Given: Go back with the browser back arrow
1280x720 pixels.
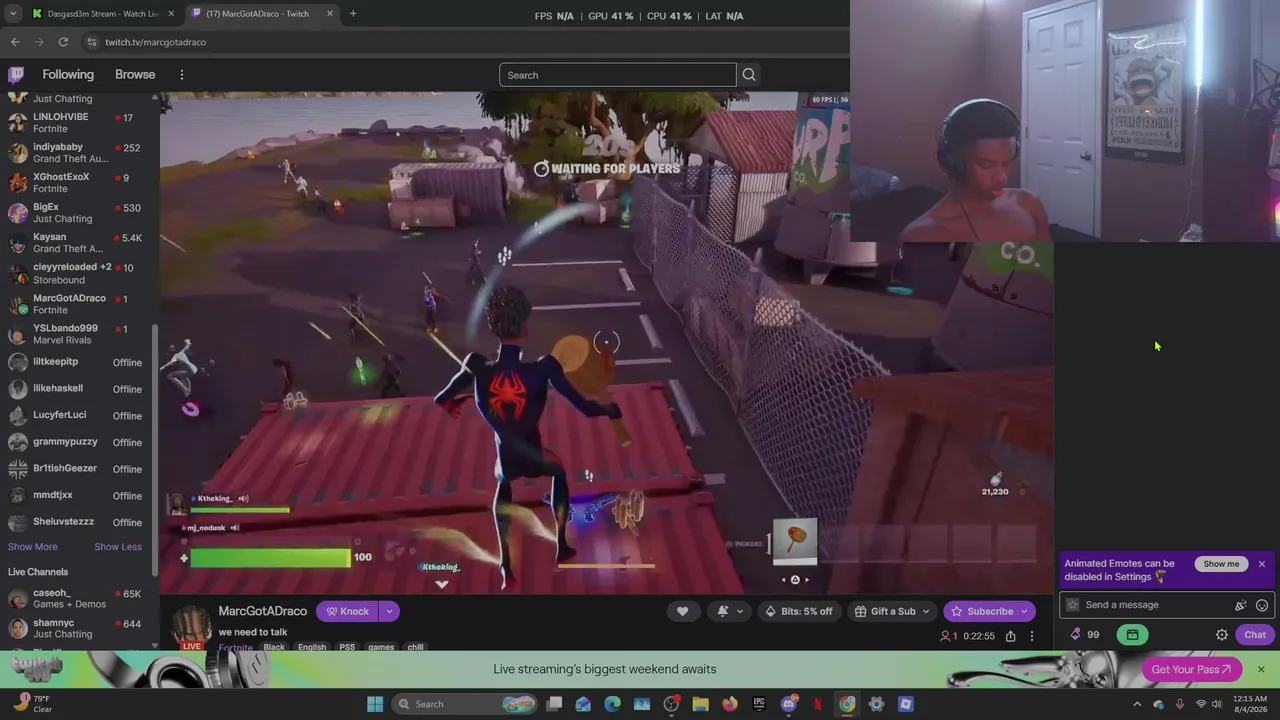Looking at the screenshot, I should coord(15,42).
